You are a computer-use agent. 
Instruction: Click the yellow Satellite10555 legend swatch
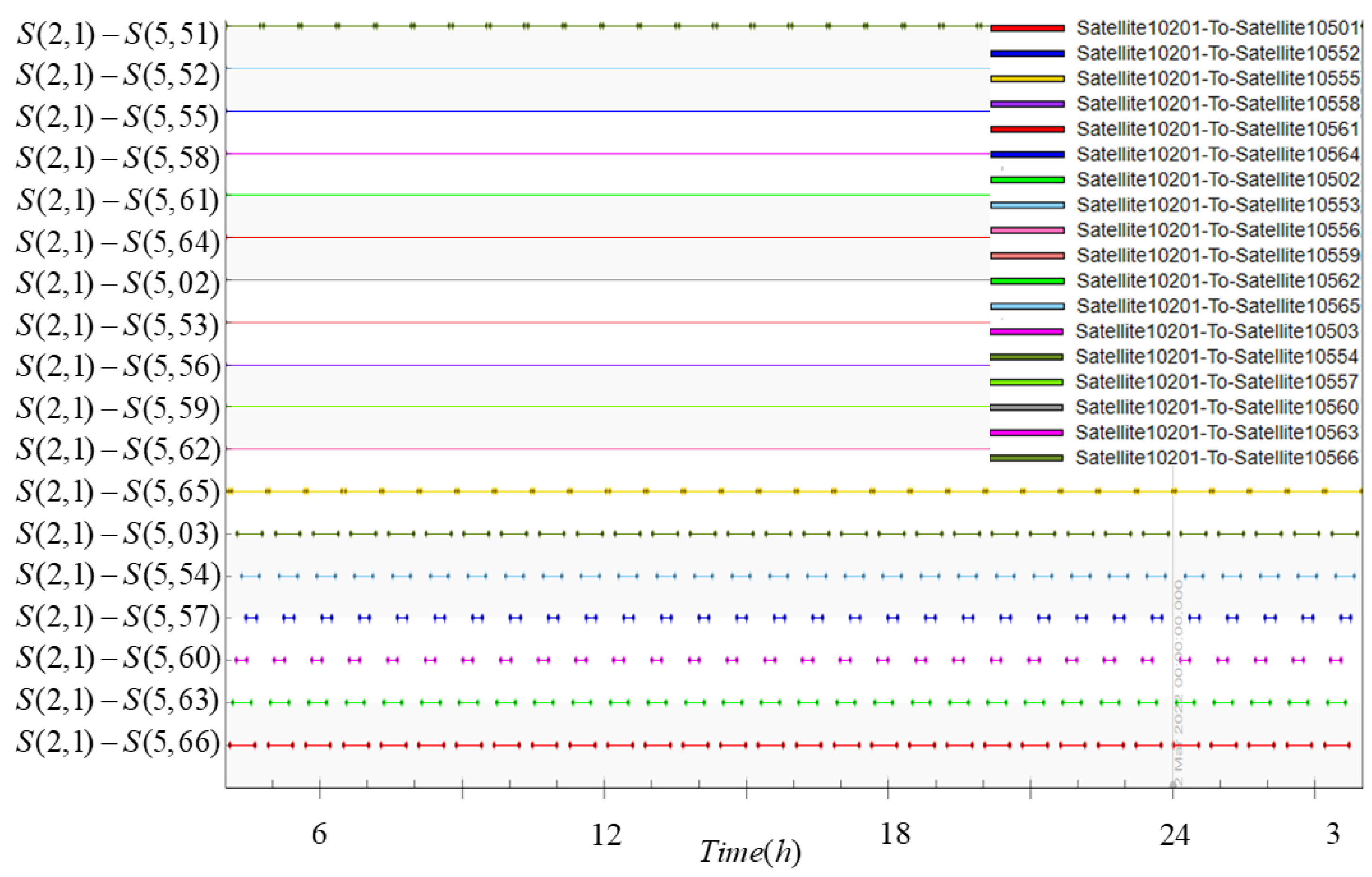(1027, 78)
